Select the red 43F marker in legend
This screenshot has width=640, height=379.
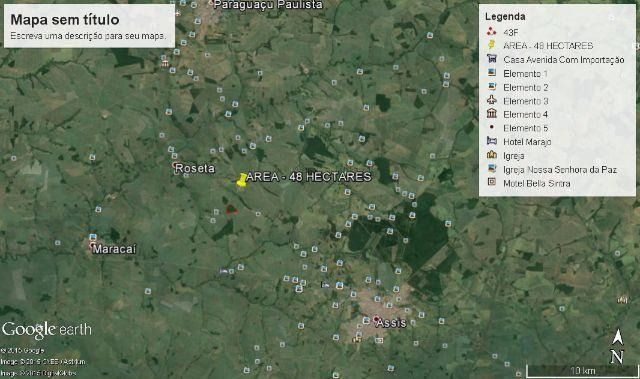(491, 32)
